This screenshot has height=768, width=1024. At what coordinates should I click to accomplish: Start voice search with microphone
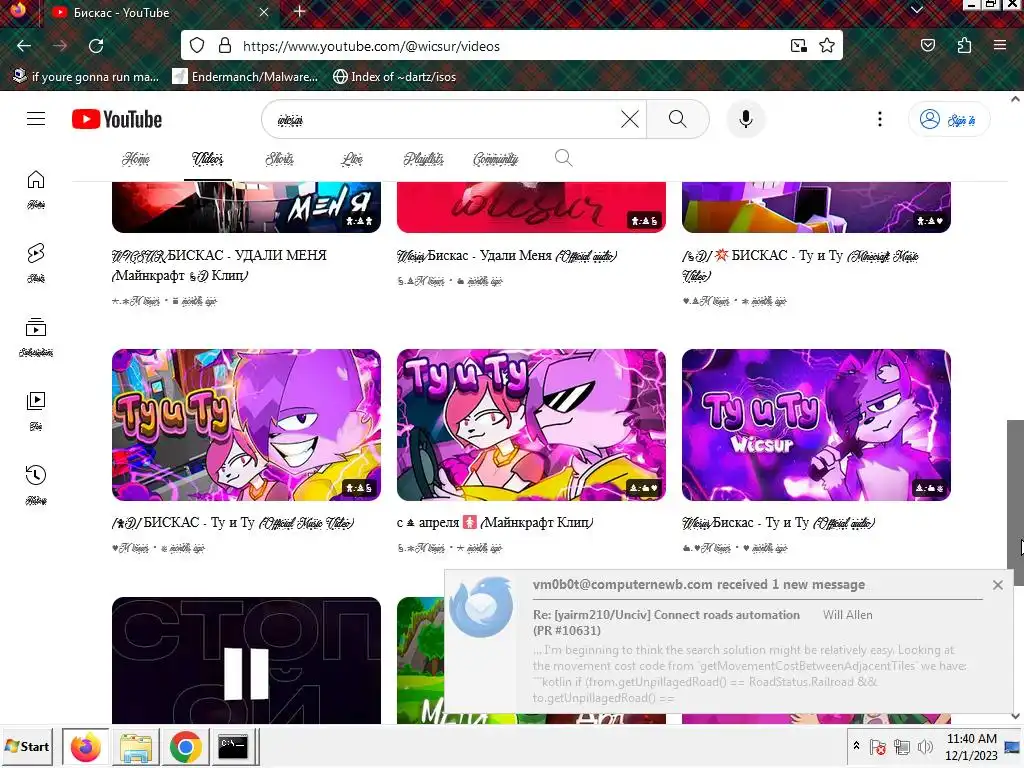coord(746,120)
